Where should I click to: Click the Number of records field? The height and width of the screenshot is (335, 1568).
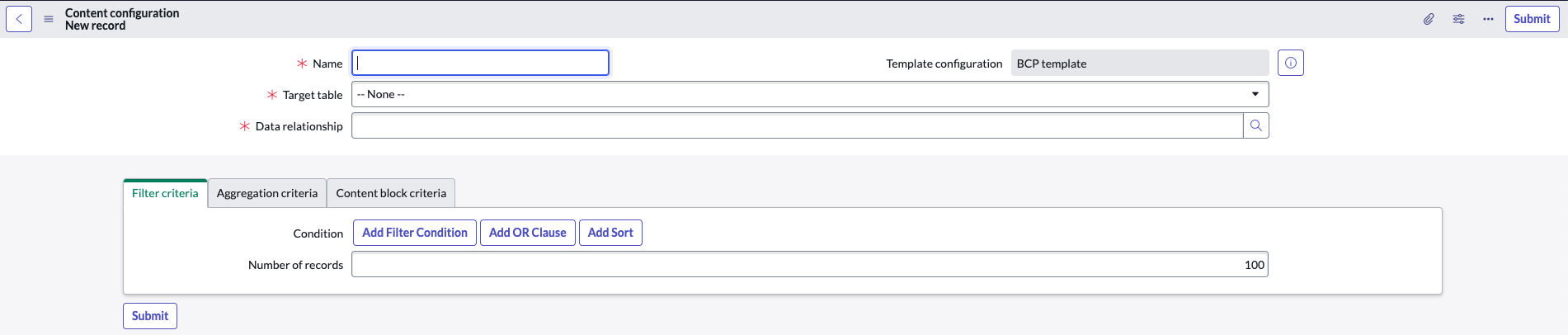click(x=810, y=264)
